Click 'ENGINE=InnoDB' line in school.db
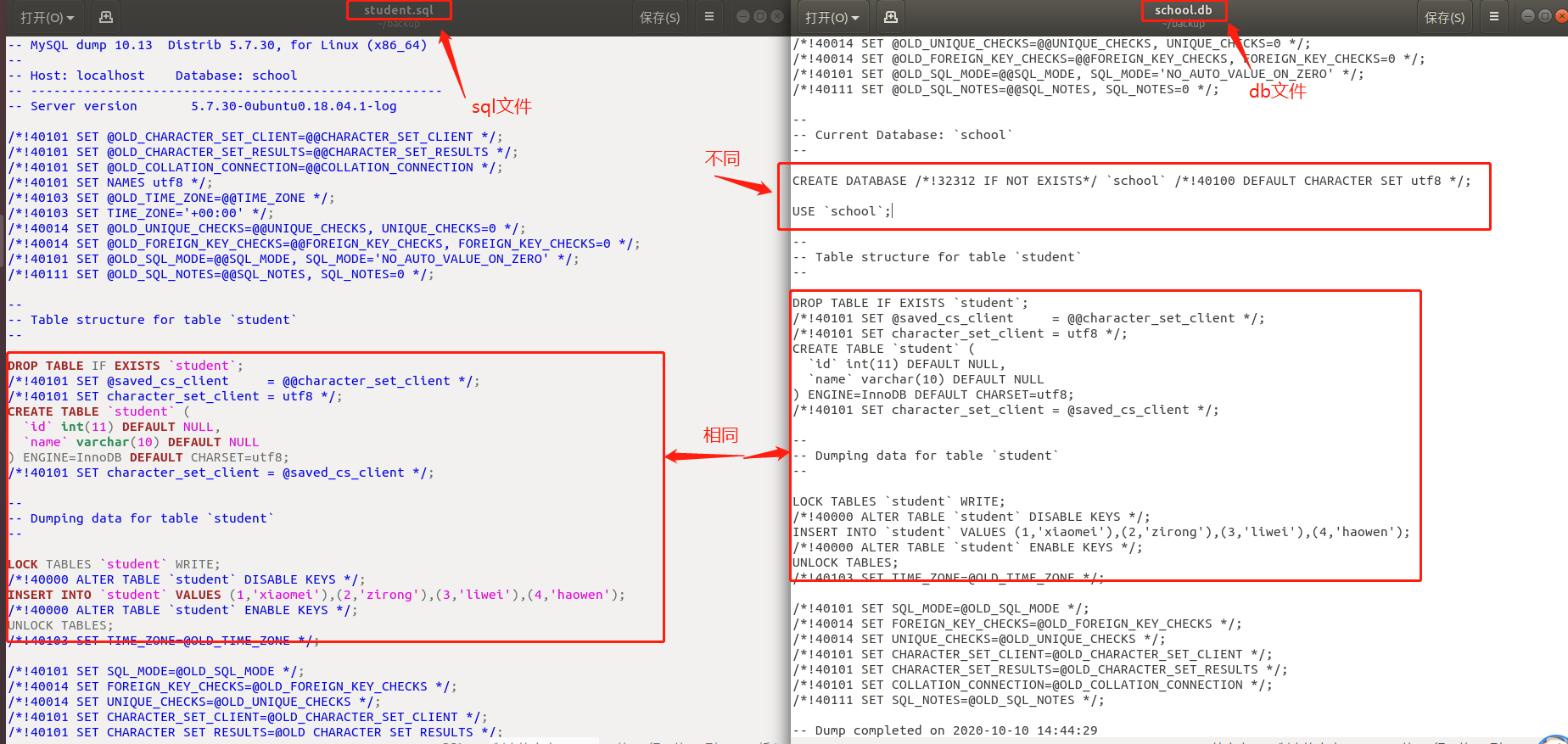The width and height of the screenshot is (1568, 744). click(933, 394)
